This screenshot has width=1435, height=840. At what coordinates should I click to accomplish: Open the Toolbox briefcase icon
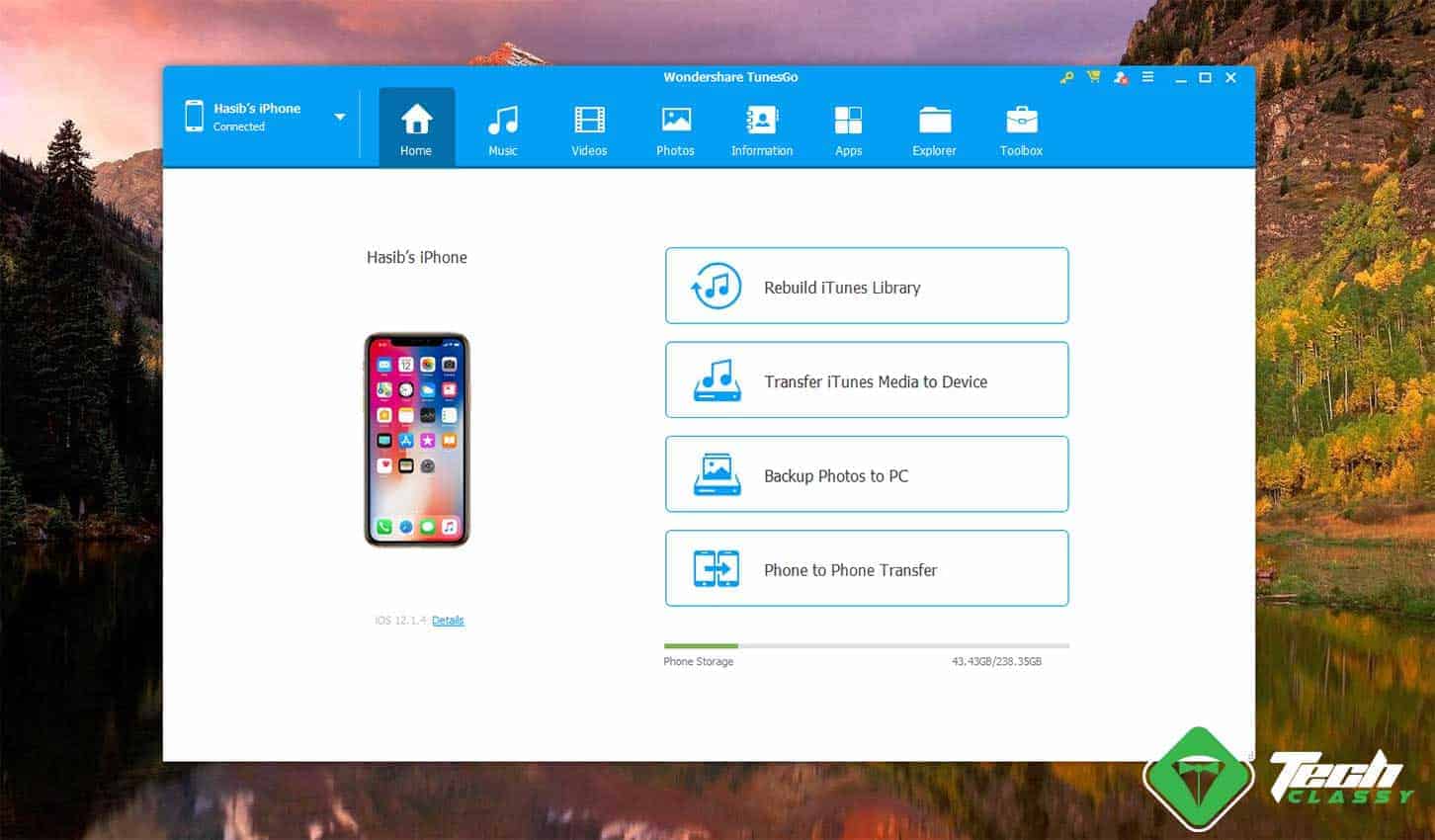tap(1021, 121)
